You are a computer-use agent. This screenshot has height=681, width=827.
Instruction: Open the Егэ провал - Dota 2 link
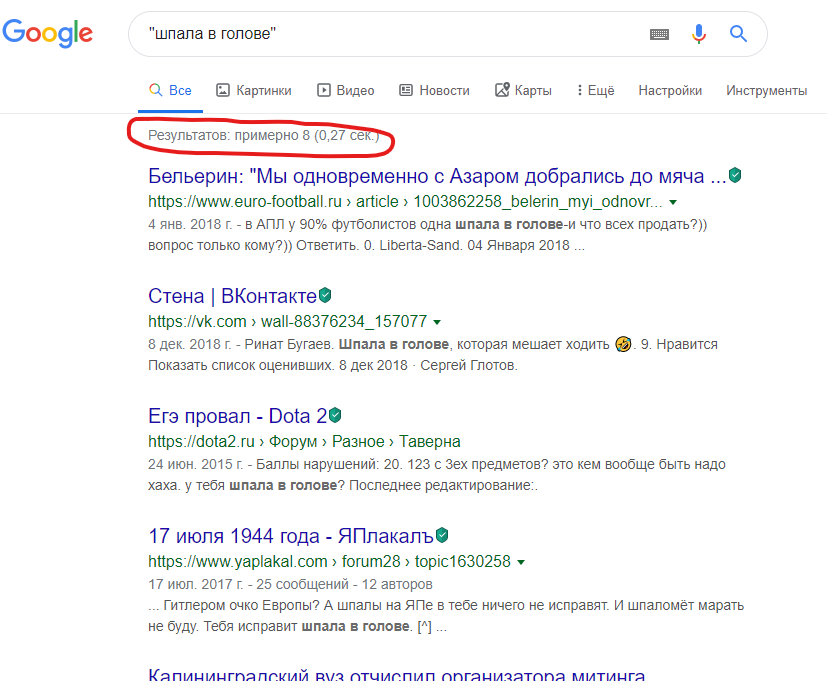[237, 415]
